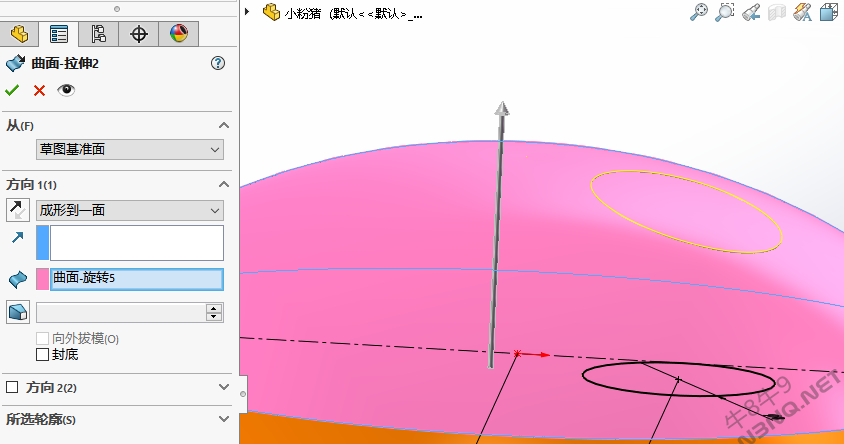
Task: Open the end condition 成形到一面 dropdown
Action: click(129, 210)
